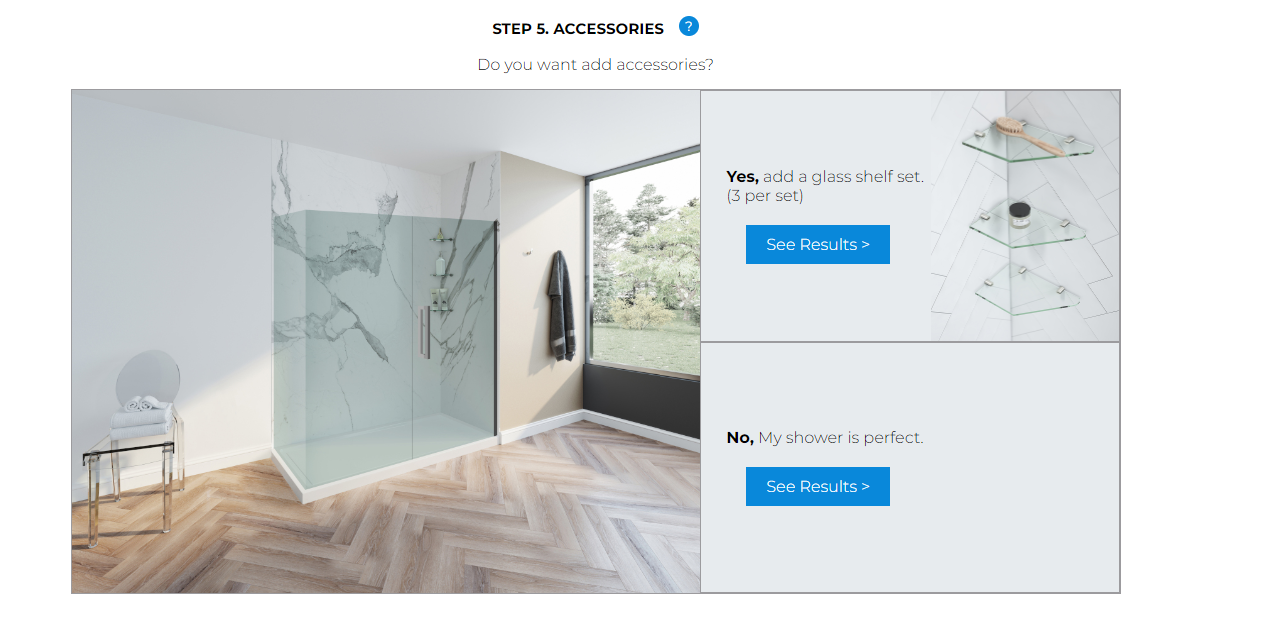The width and height of the screenshot is (1279, 630).
Task: Click the black-lid jar on middle shelf
Action: click(1019, 214)
